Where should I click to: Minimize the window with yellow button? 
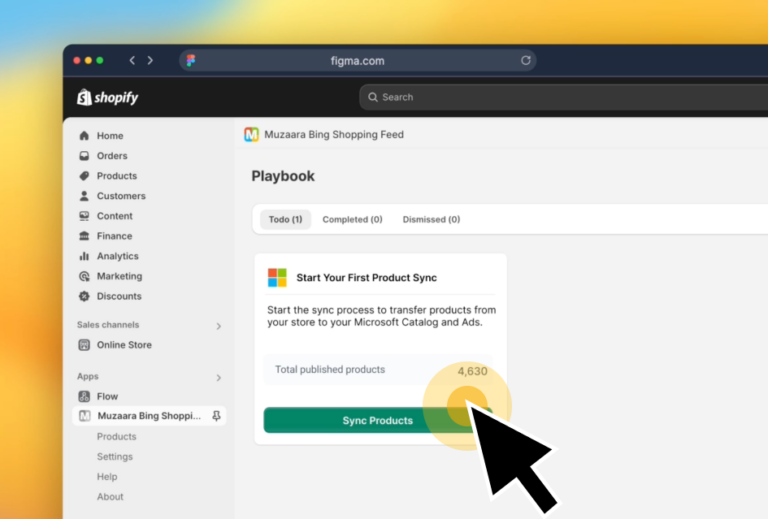coord(88,60)
